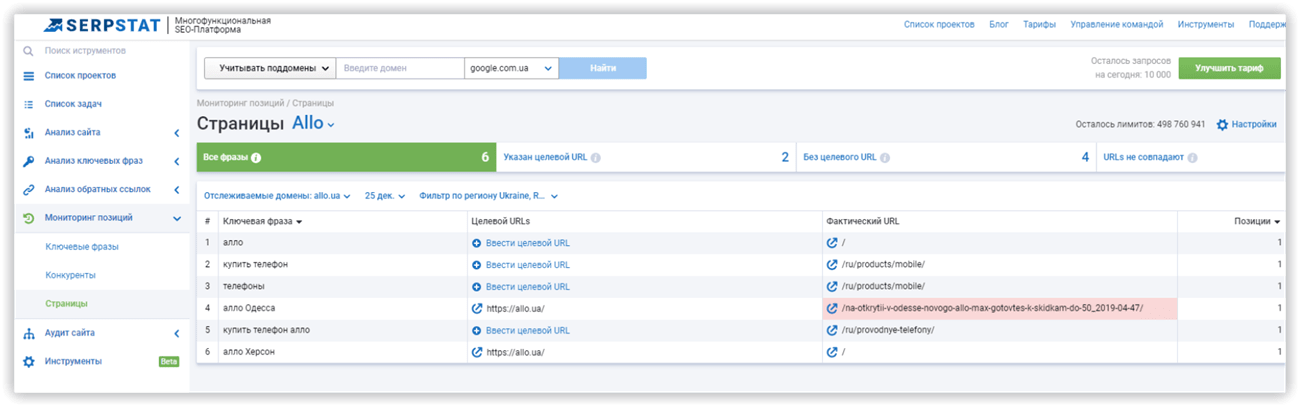Select the Все фразы tab
This screenshot has width=1300, height=407.
click(x=346, y=158)
